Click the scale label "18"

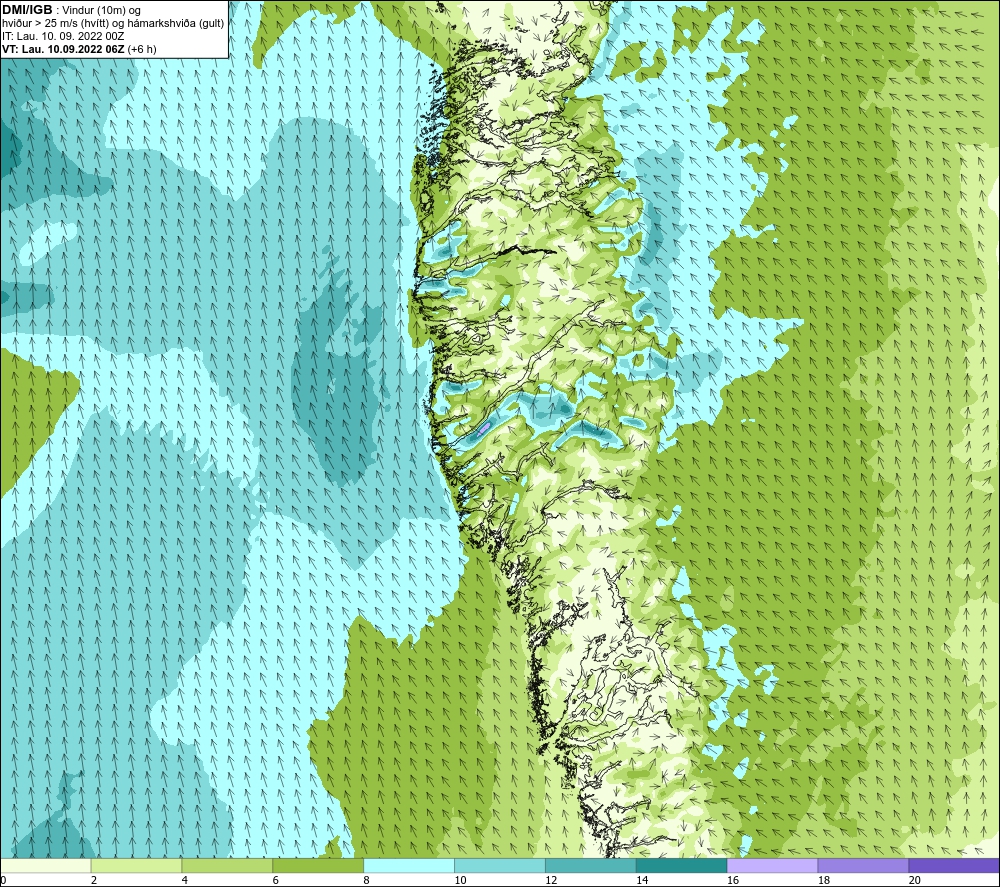coord(823,880)
